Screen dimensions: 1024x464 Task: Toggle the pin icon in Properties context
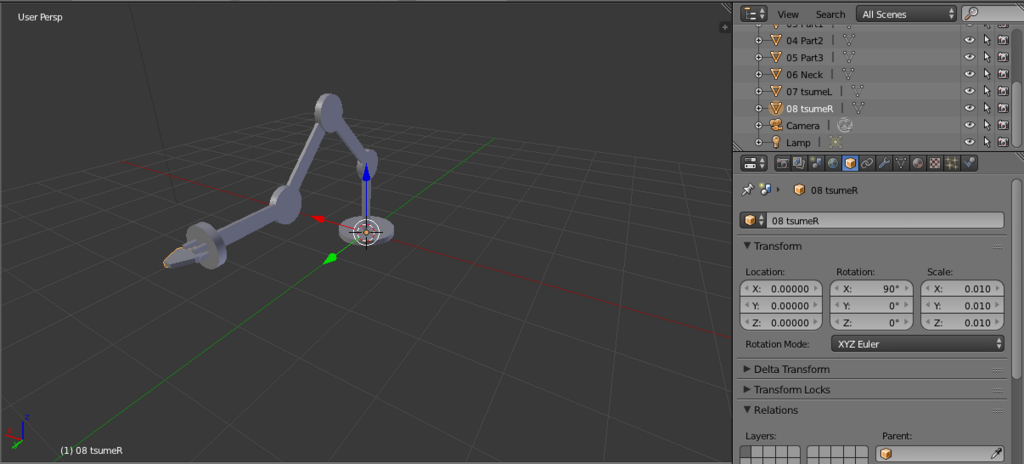748,190
